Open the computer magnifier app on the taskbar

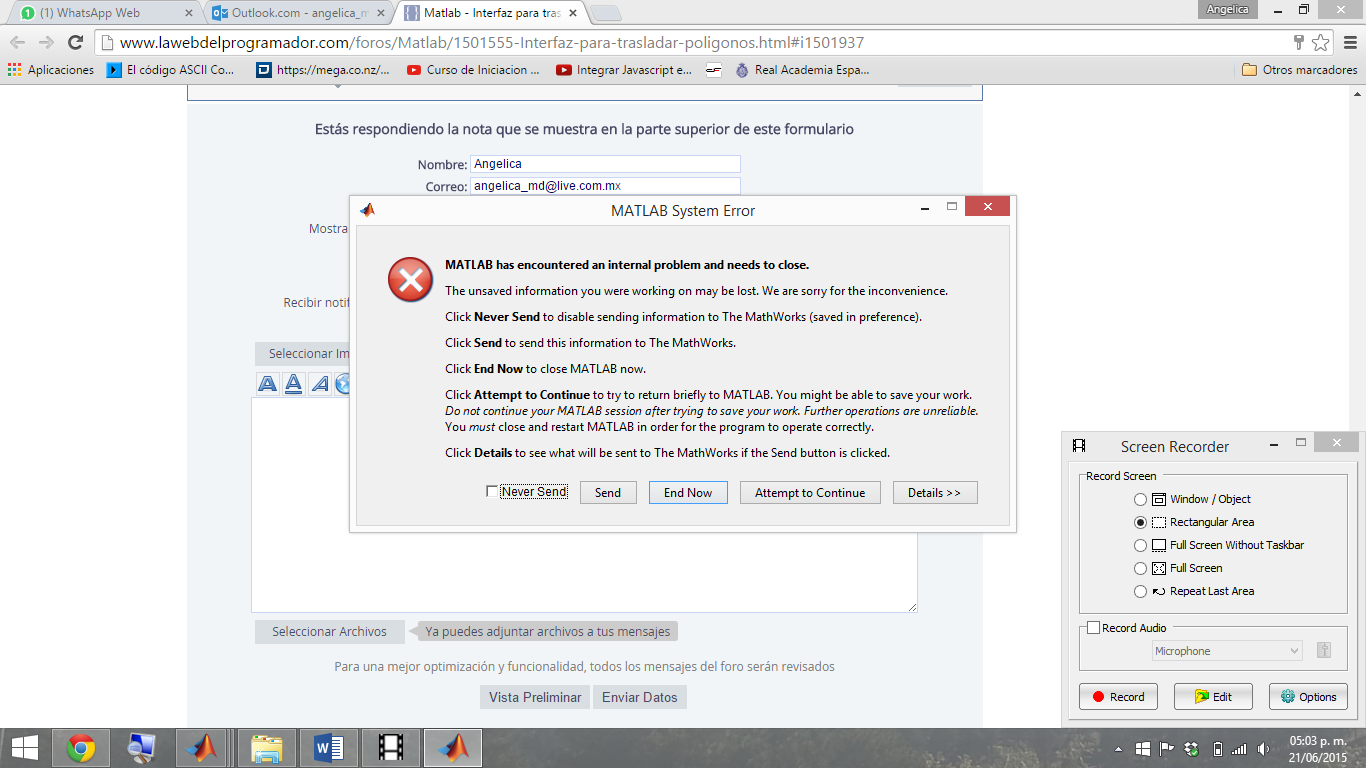coord(142,748)
